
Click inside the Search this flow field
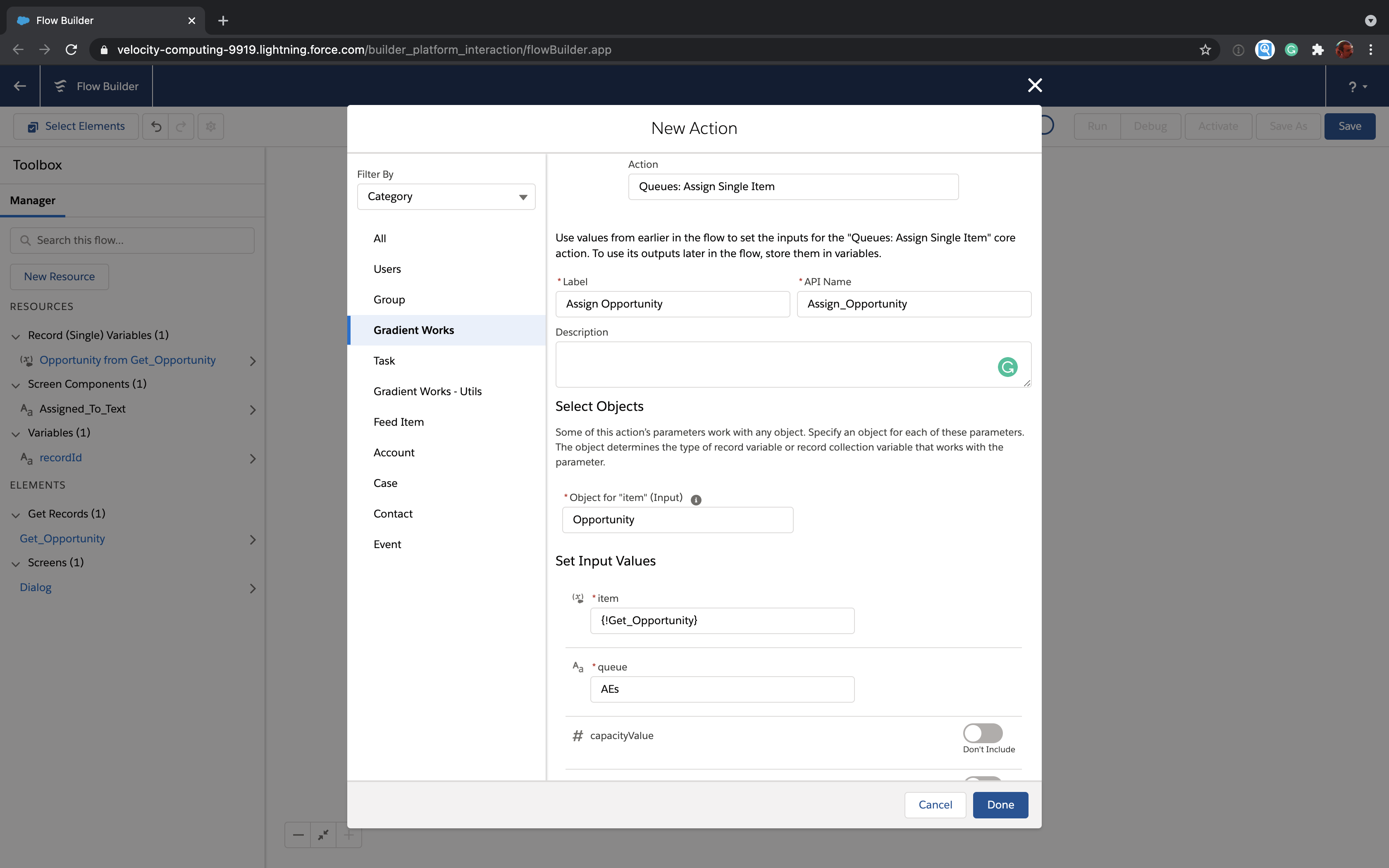pos(131,240)
